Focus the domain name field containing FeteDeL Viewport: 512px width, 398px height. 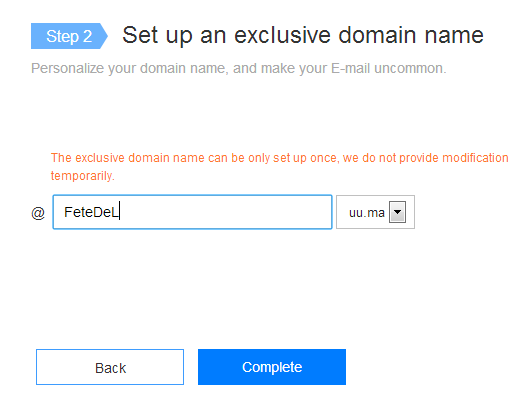[192, 212]
